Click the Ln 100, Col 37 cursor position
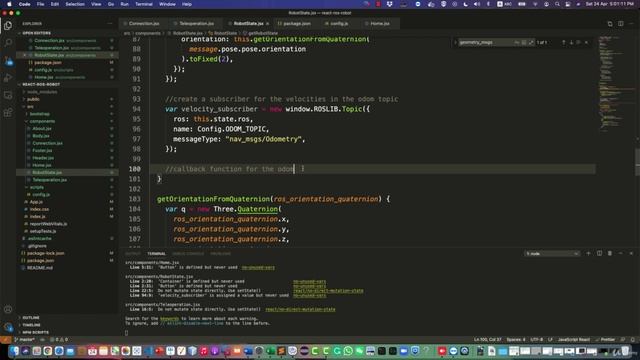The image size is (640, 360). pos(488,340)
